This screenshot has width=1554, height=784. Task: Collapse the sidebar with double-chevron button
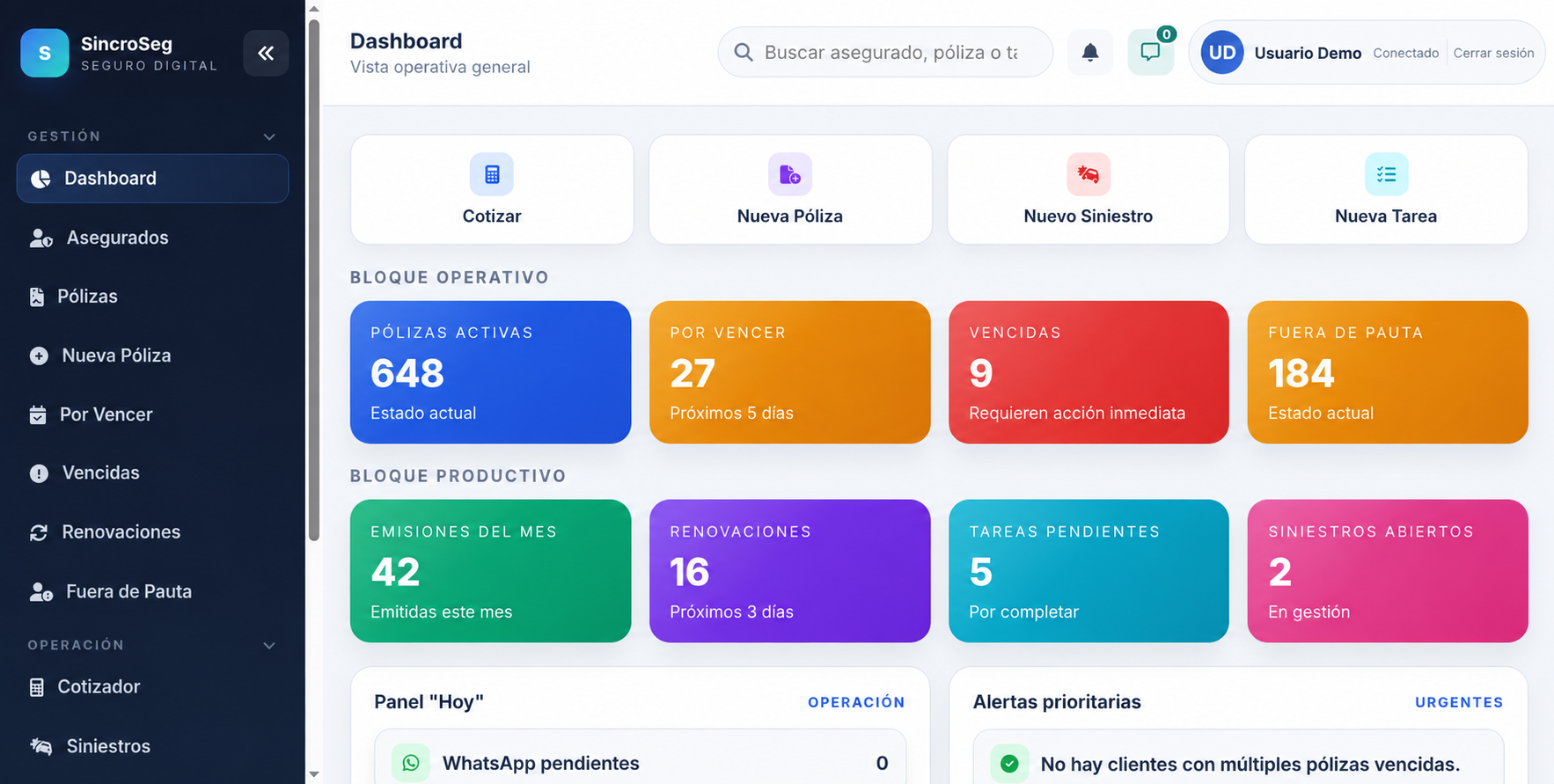[266, 53]
